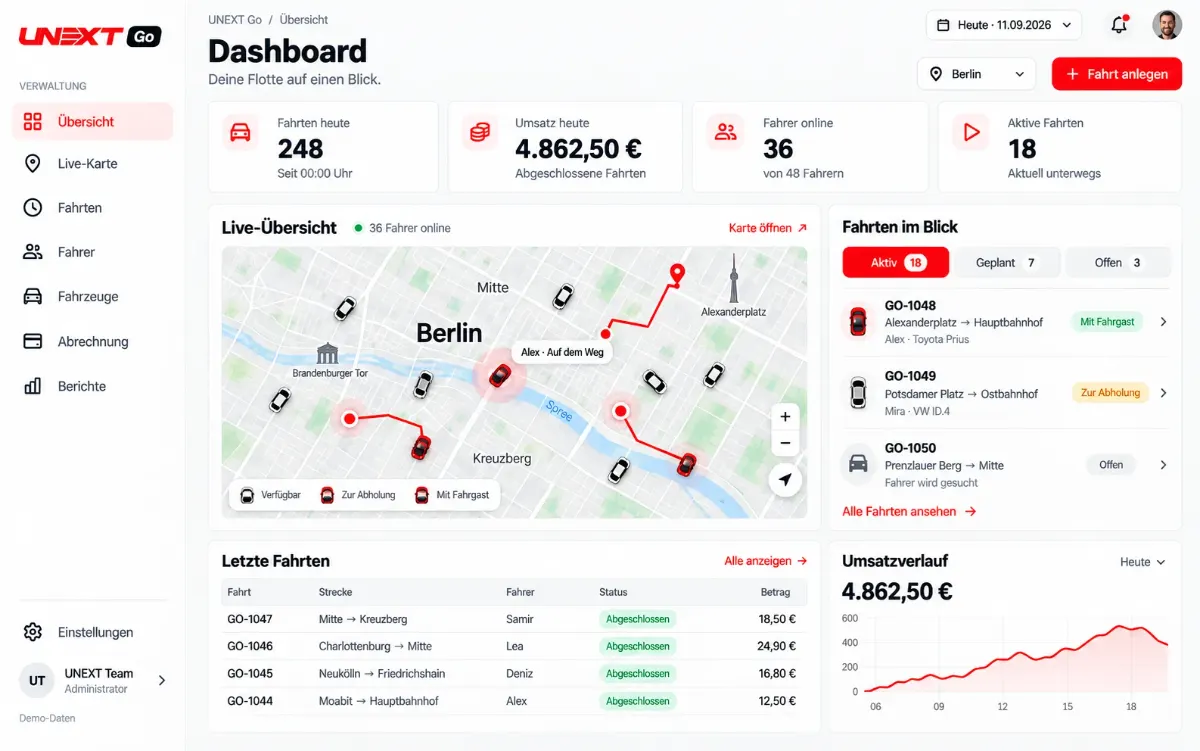The image size is (1200, 751).
Task: Open the date picker Heute 11.09.2026
Action: coord(1004,25)
